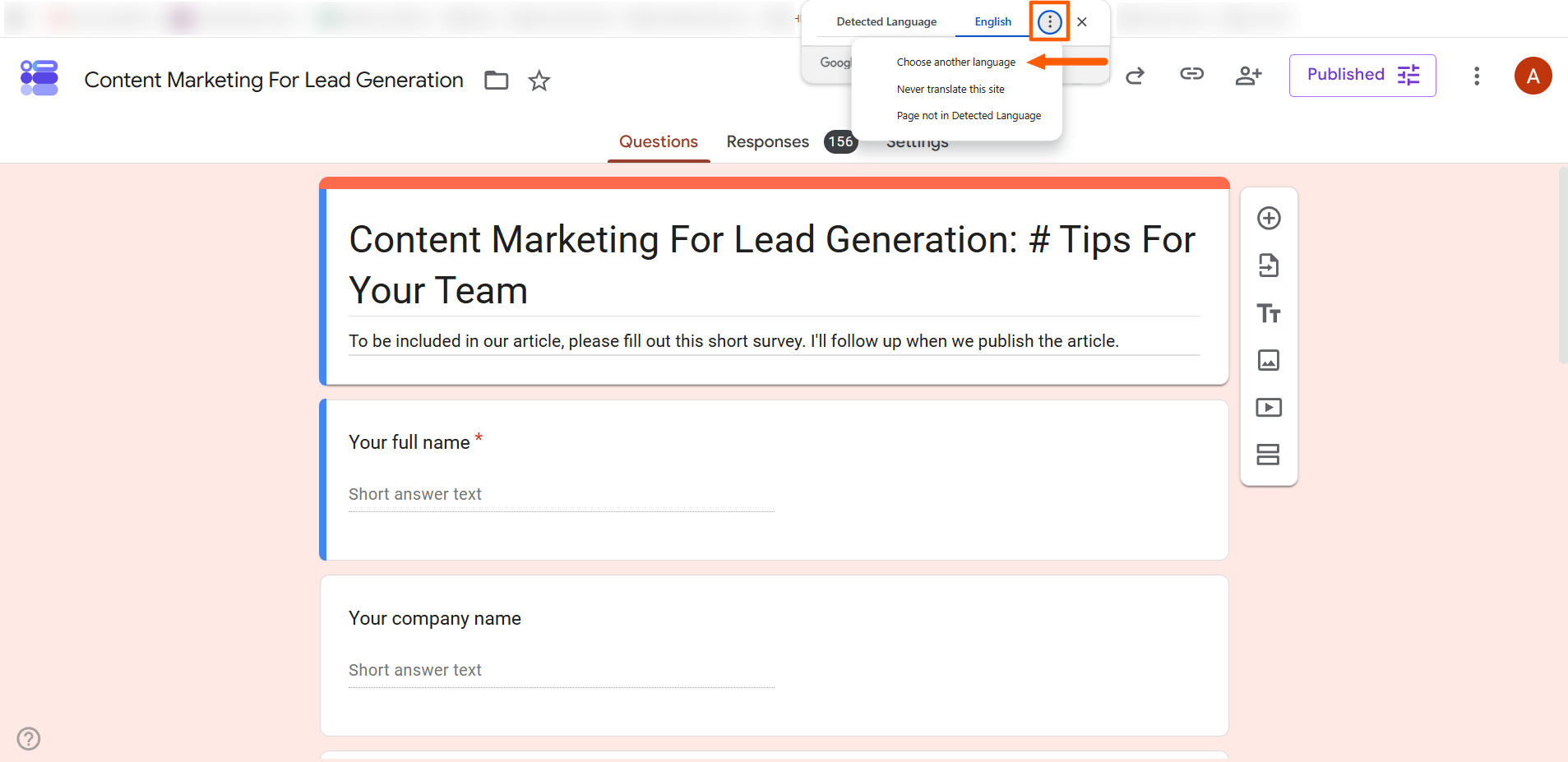Open help question mark icon
This screenshot has width=1568, height=762.
click(29, 738)
